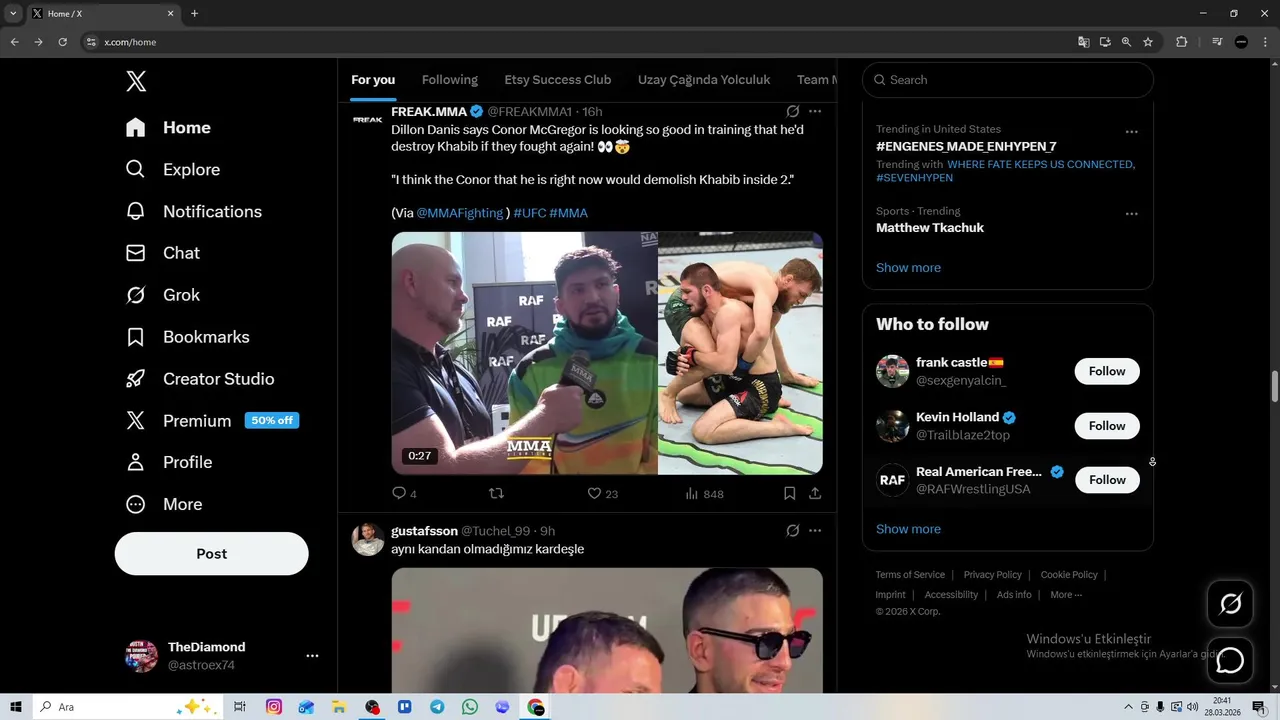This screenshot has height=720, width=1280.
Task: Expand the footer More menu
Action: pos(1066,595)
